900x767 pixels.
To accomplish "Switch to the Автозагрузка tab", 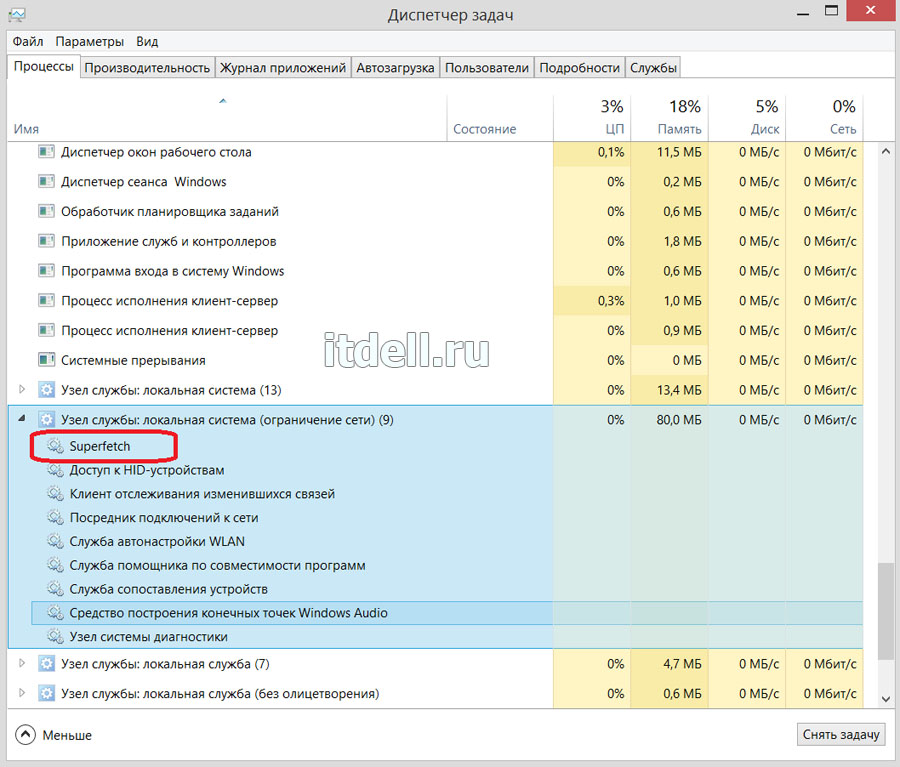I will [x=395, y=68].
